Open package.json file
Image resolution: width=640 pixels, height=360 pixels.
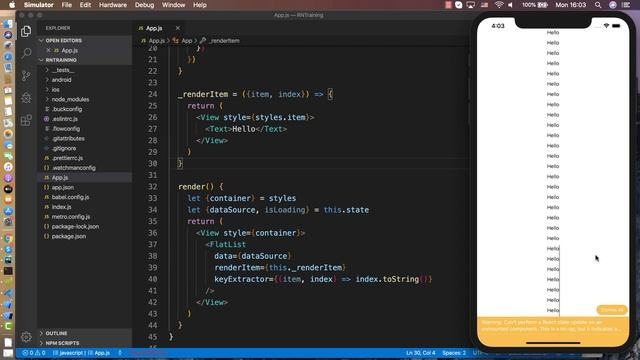69,236
